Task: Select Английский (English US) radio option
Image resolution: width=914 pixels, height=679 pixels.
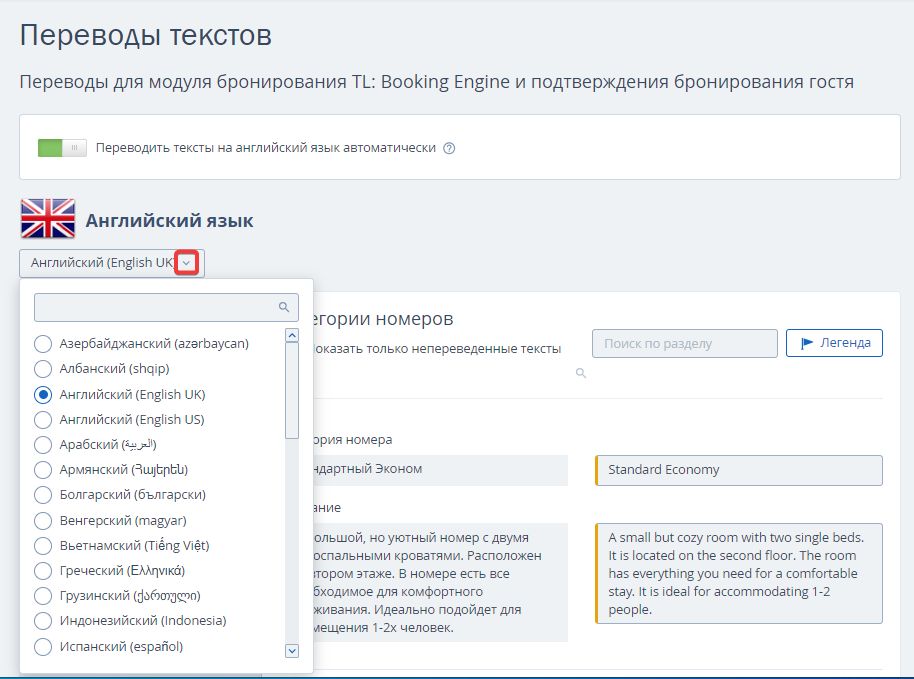Action: [43, 420]
